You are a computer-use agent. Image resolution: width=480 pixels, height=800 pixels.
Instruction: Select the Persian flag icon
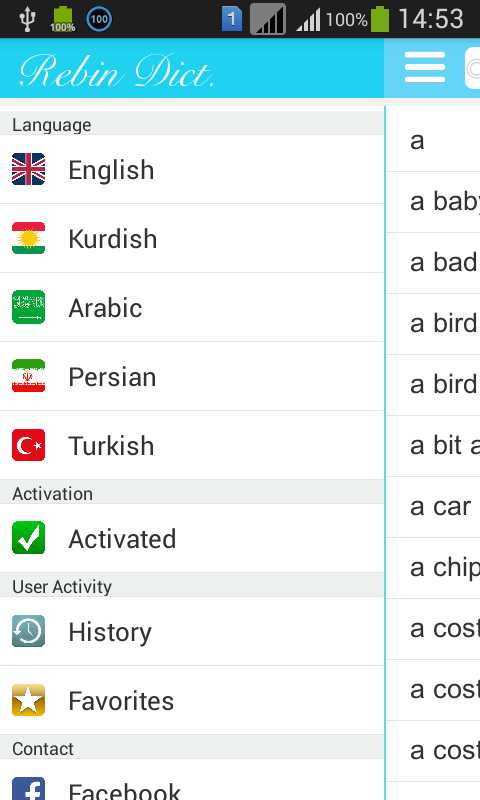29,376
